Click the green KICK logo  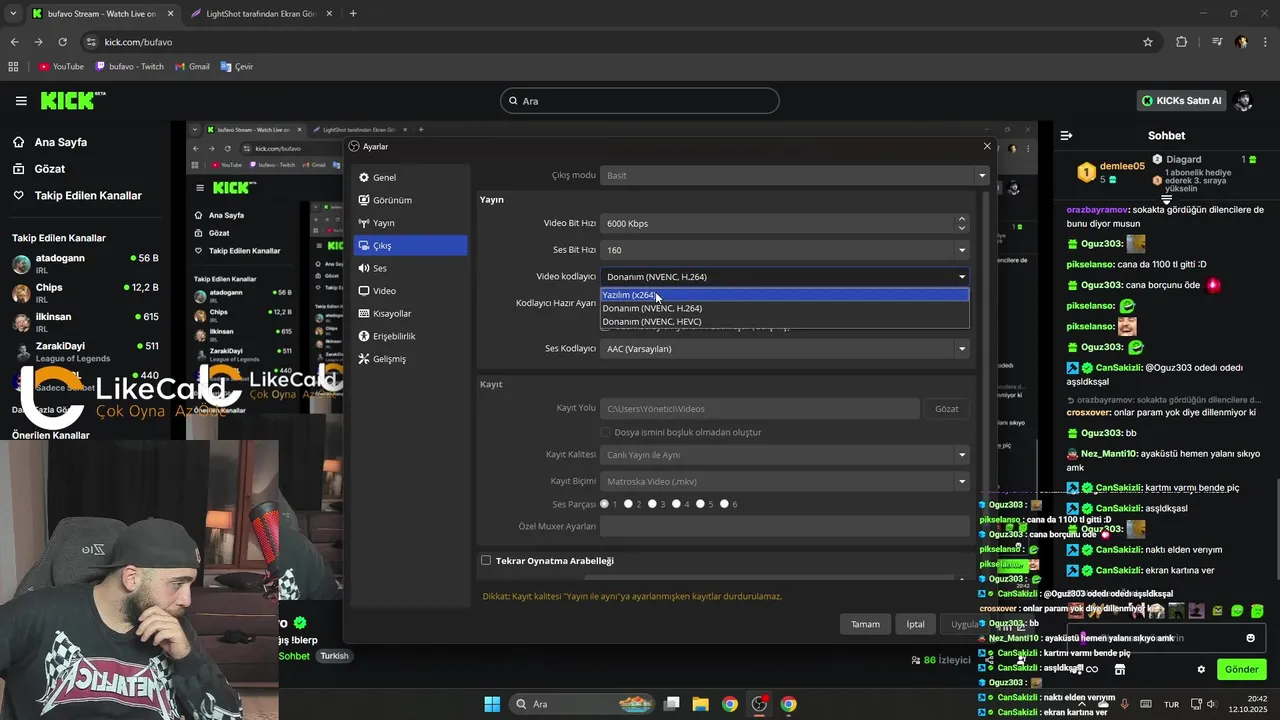[x=73, y=101]
